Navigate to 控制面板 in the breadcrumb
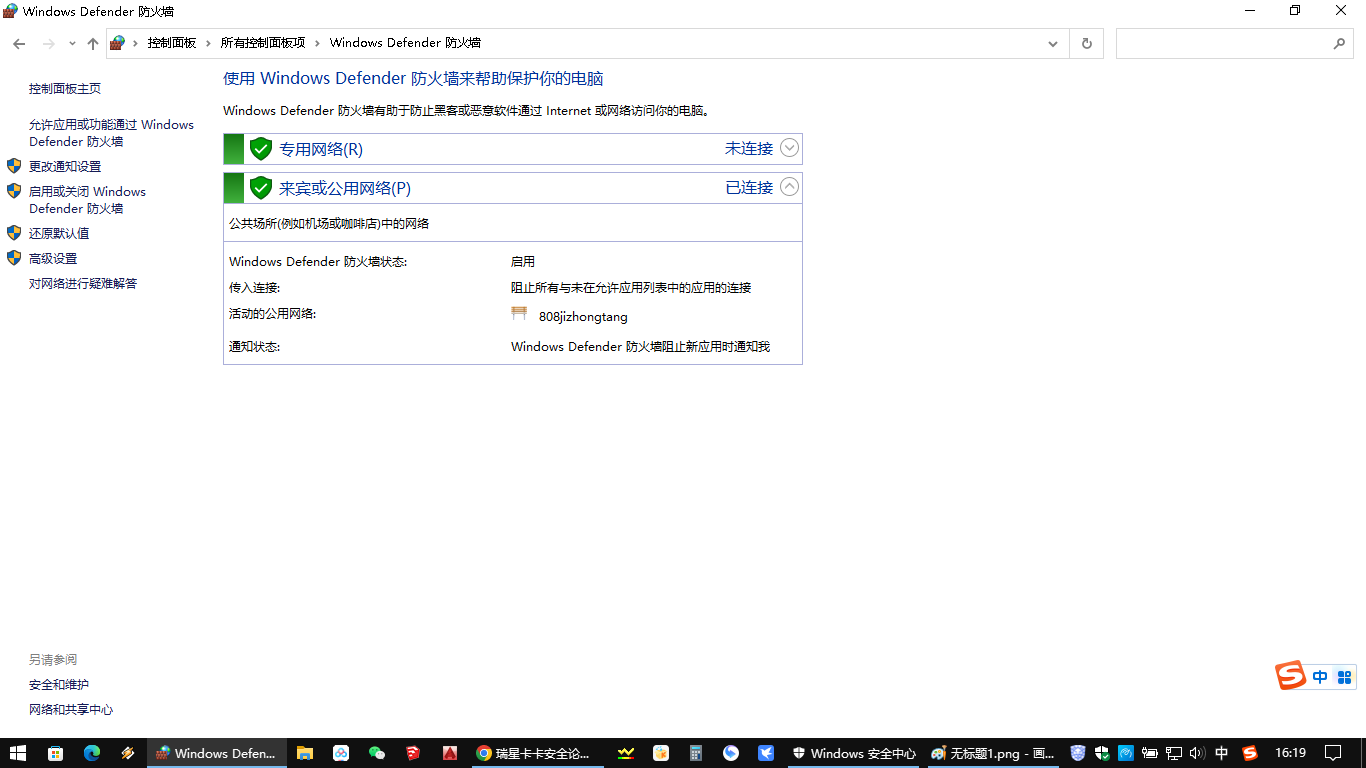 (x=172, y=43)
